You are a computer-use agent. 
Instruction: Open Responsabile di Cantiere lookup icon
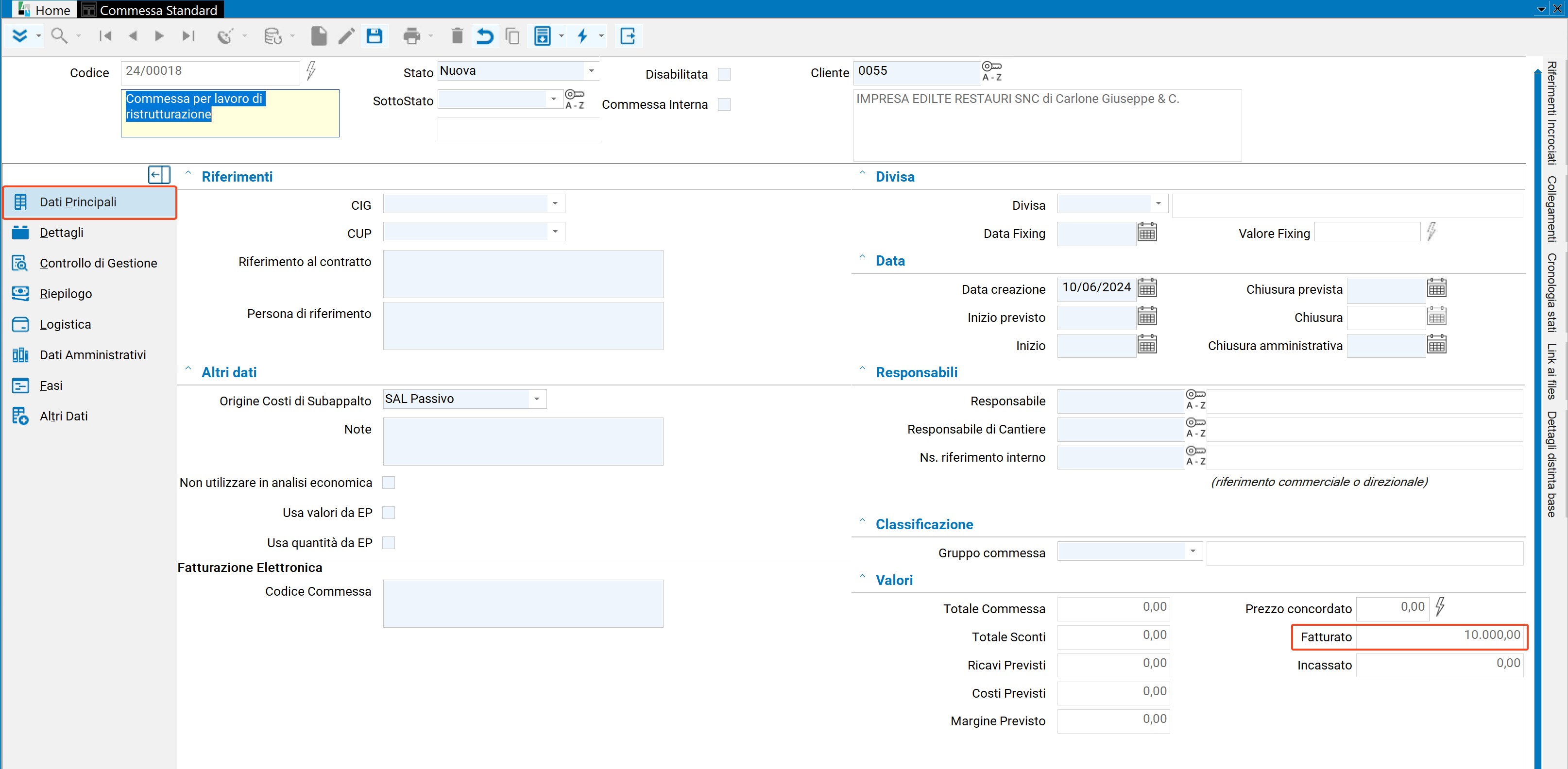tap(1195, 428)
